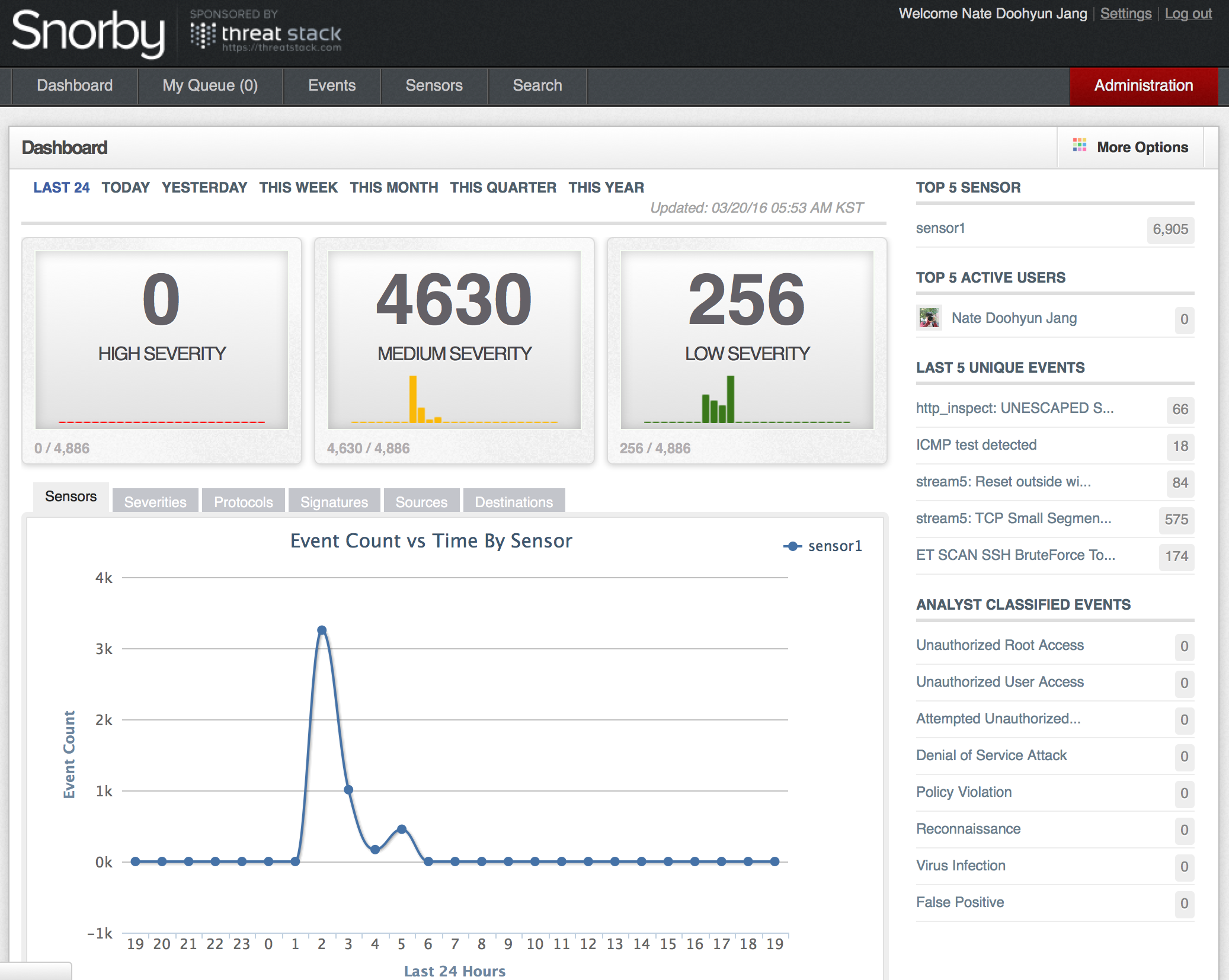Screen dimensions: 1229x980
Task: View Denial of Service Attack classification
Action: point(991,755)
